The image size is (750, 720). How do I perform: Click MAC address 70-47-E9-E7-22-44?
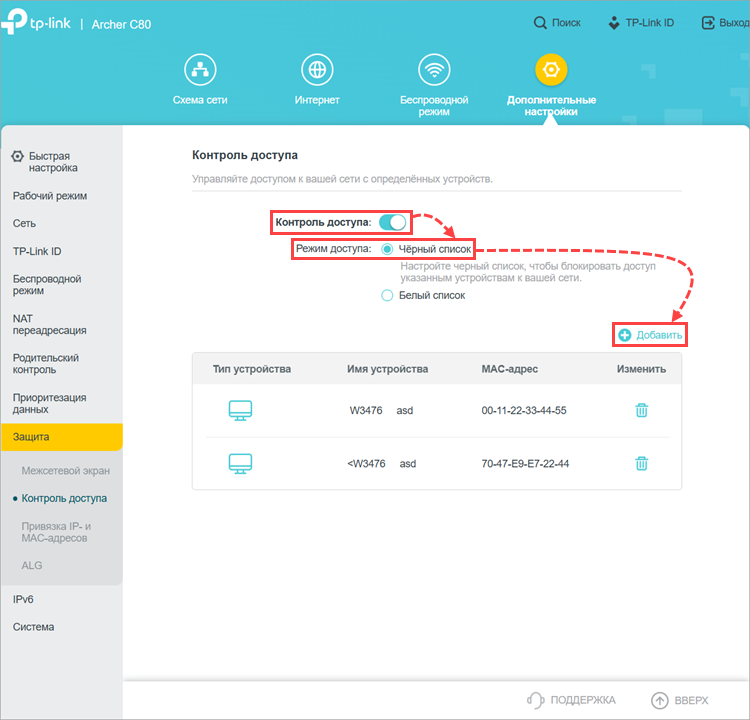pyautogui.click(x=525, y=464)
